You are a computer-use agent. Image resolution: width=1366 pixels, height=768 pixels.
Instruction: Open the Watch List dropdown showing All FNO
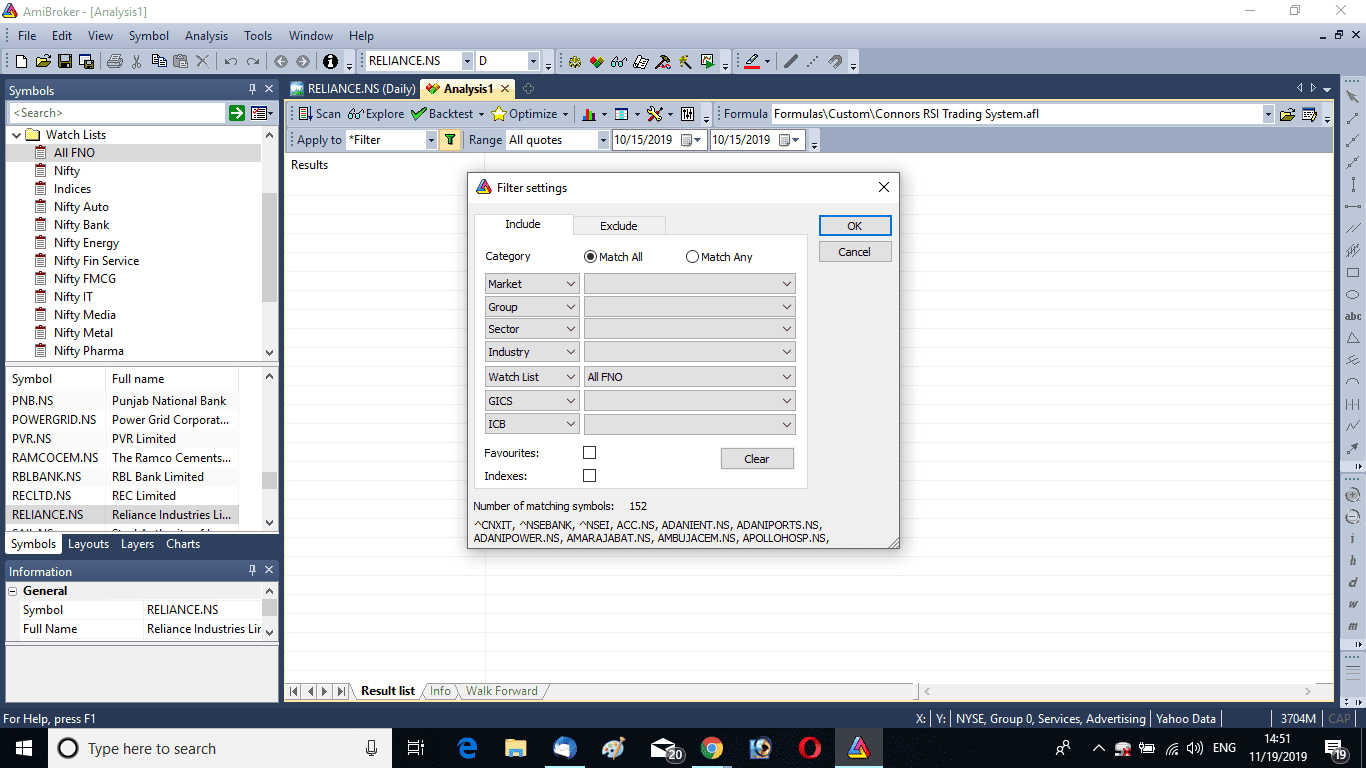click(690, 377)
